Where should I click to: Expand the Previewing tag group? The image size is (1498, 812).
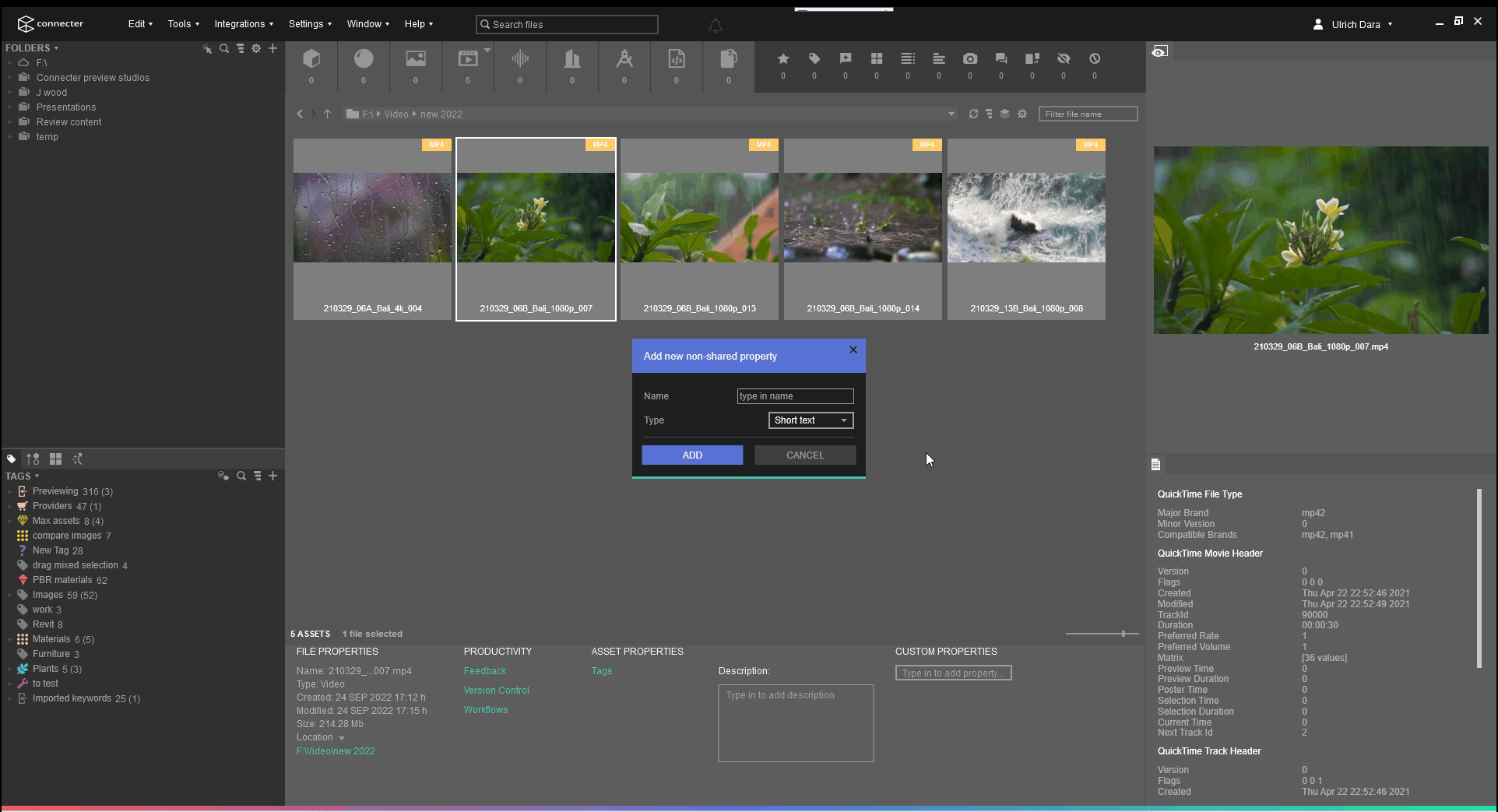pos(9,491)
